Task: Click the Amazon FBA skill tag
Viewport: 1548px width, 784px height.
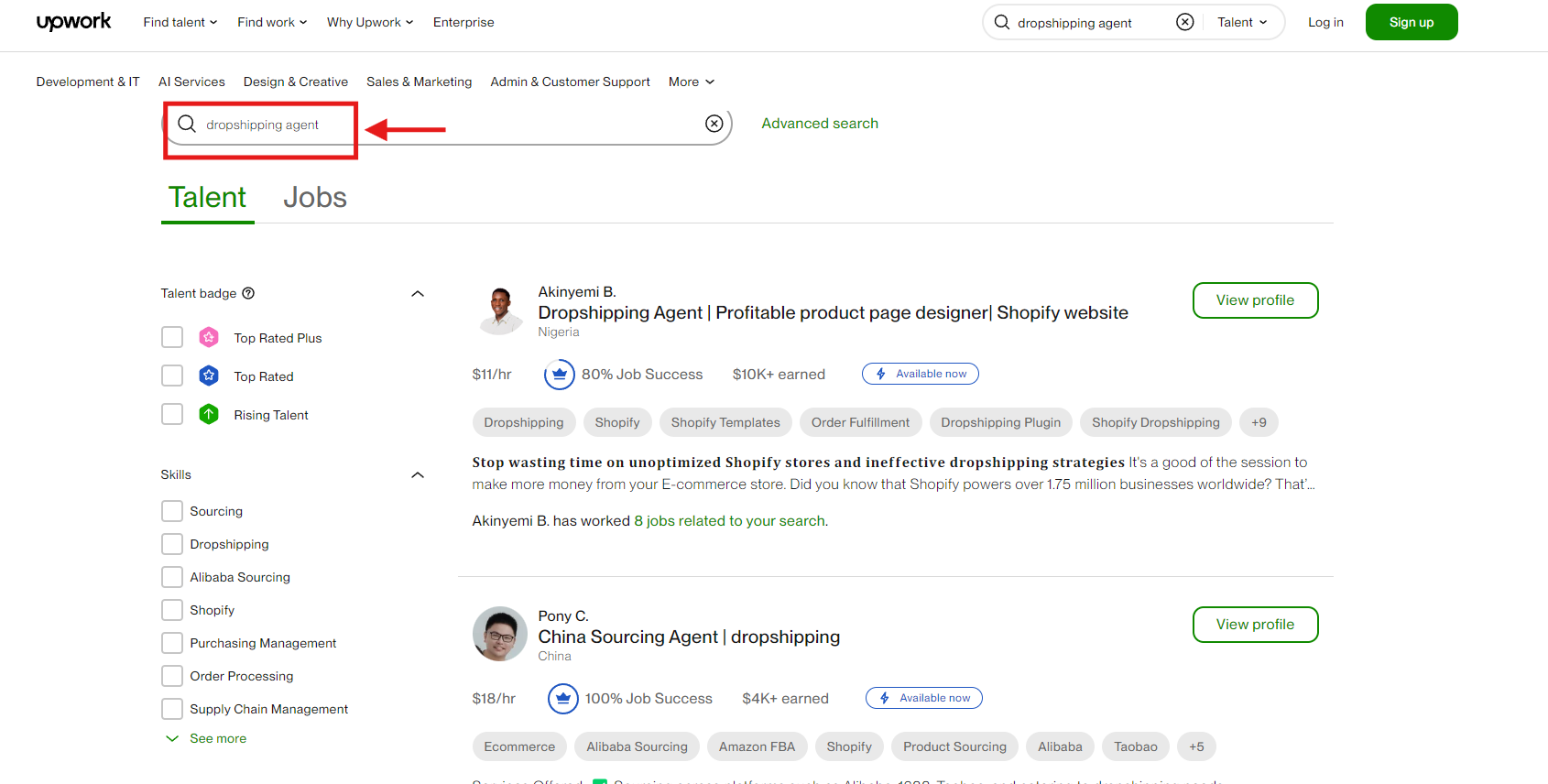Action: pyautogui.click(x=757, y=746)
